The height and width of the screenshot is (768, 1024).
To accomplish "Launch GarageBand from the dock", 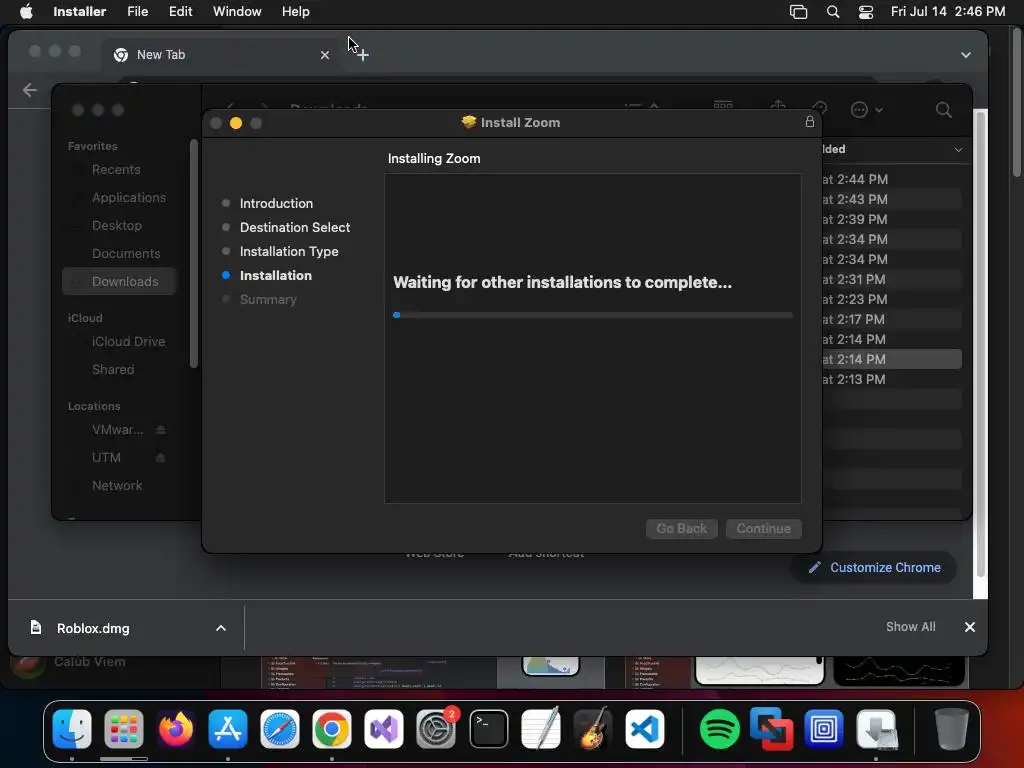I will coord(592,728).
